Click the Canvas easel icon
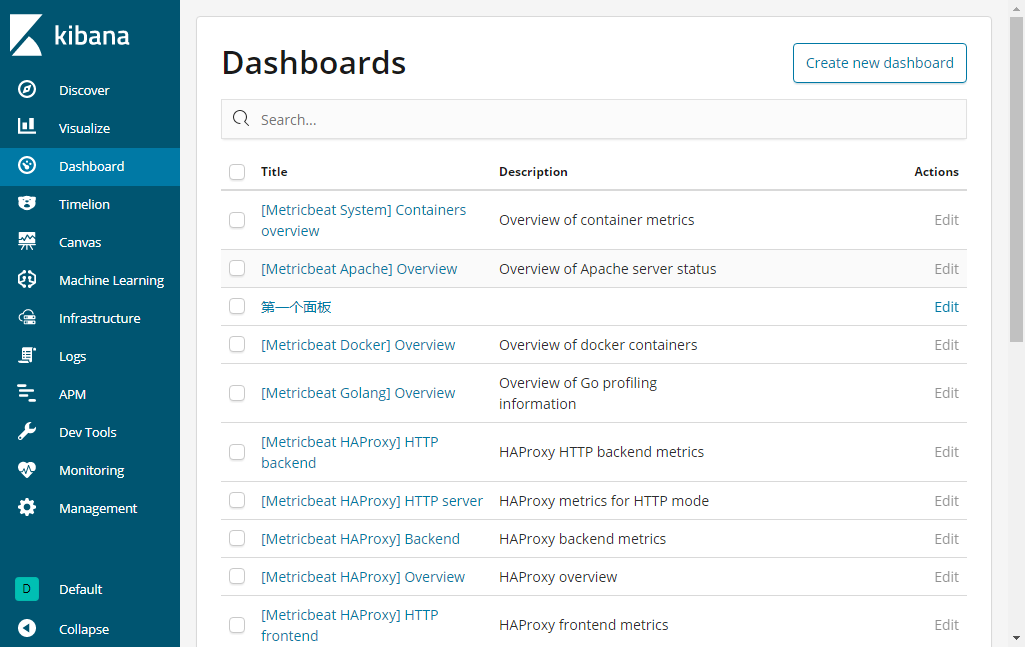Screen dimensions: 1025x647 coord(27,241)
